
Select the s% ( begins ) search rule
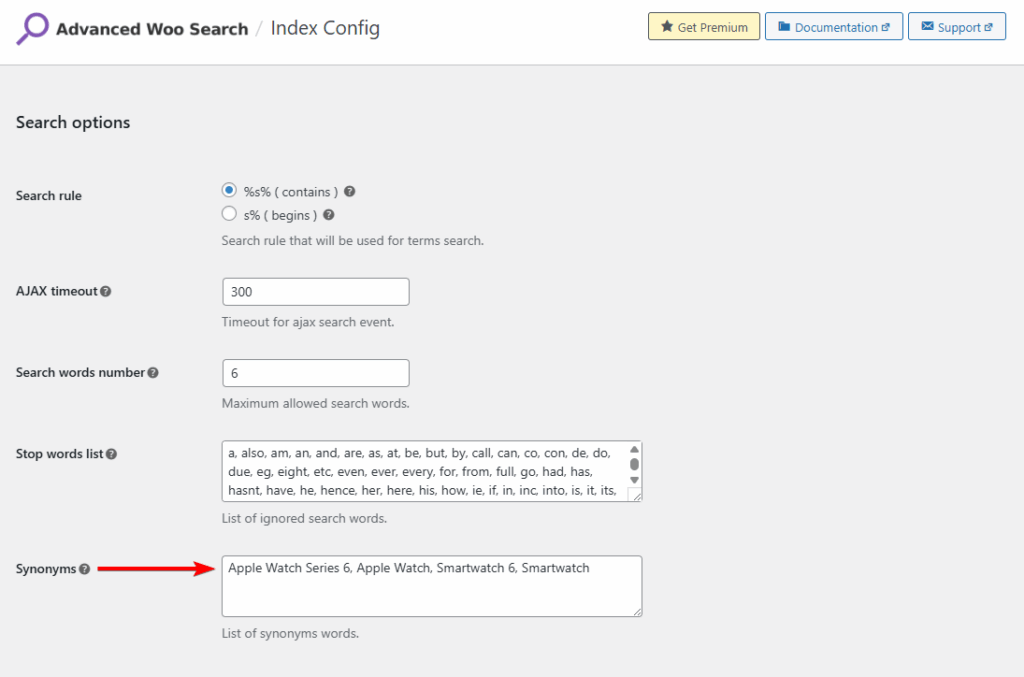click(229, 214)
